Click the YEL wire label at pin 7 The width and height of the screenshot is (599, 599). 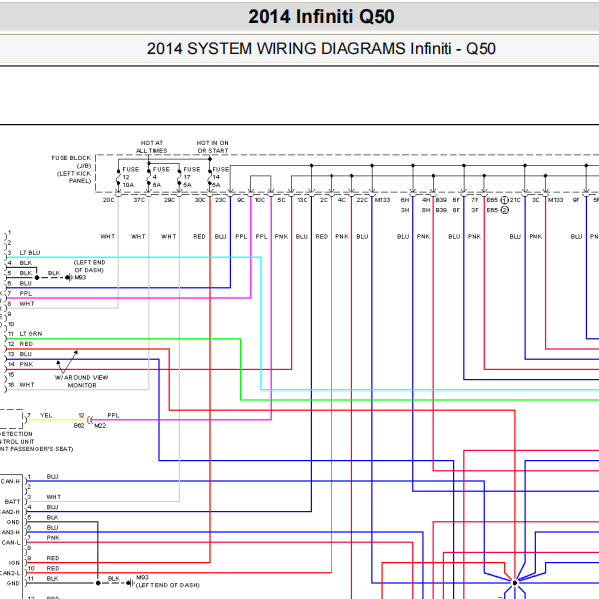pyautogui.click(x=46, y=416)
